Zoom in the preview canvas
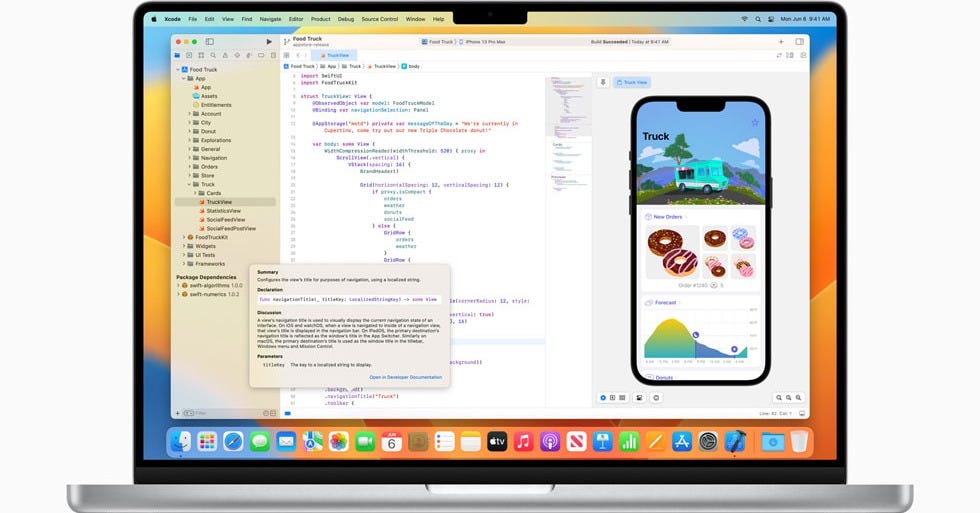Image resolution: width=980 pixels, height=513 pixels. click(798, 397)
